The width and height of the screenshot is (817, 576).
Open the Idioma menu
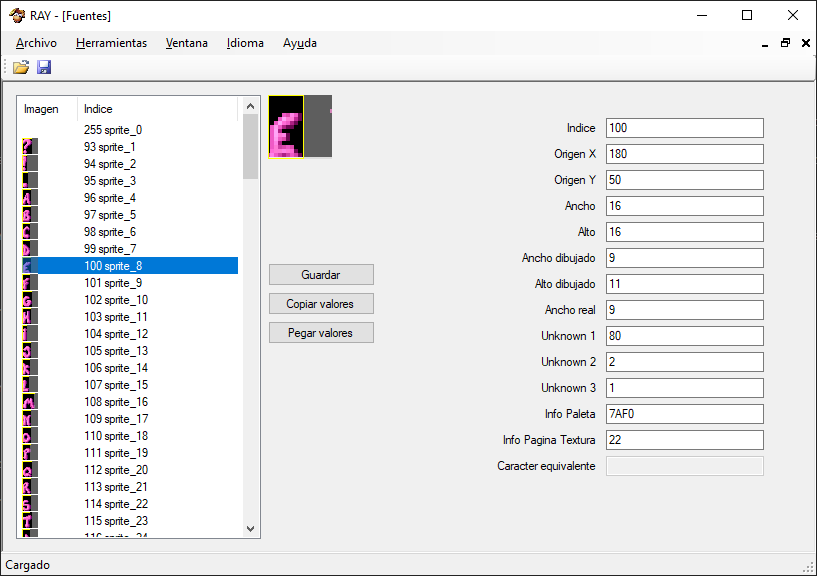coord(245,43)
